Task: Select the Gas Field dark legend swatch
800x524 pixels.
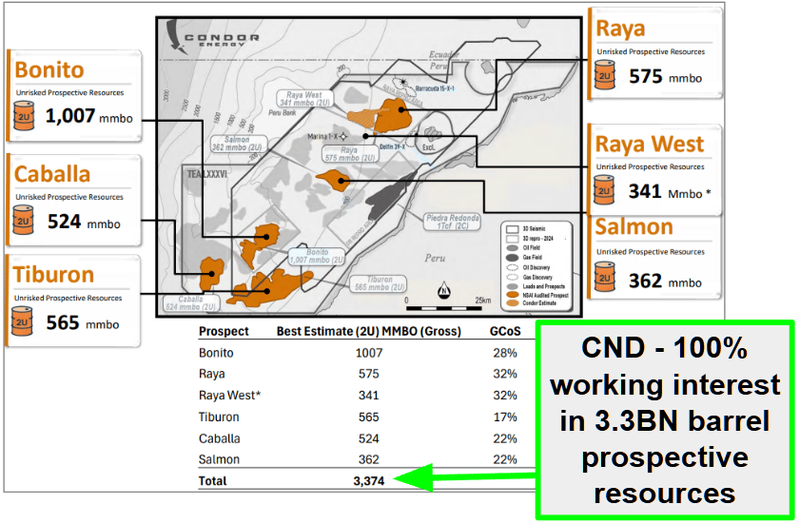Action: [x=512, y=258]
